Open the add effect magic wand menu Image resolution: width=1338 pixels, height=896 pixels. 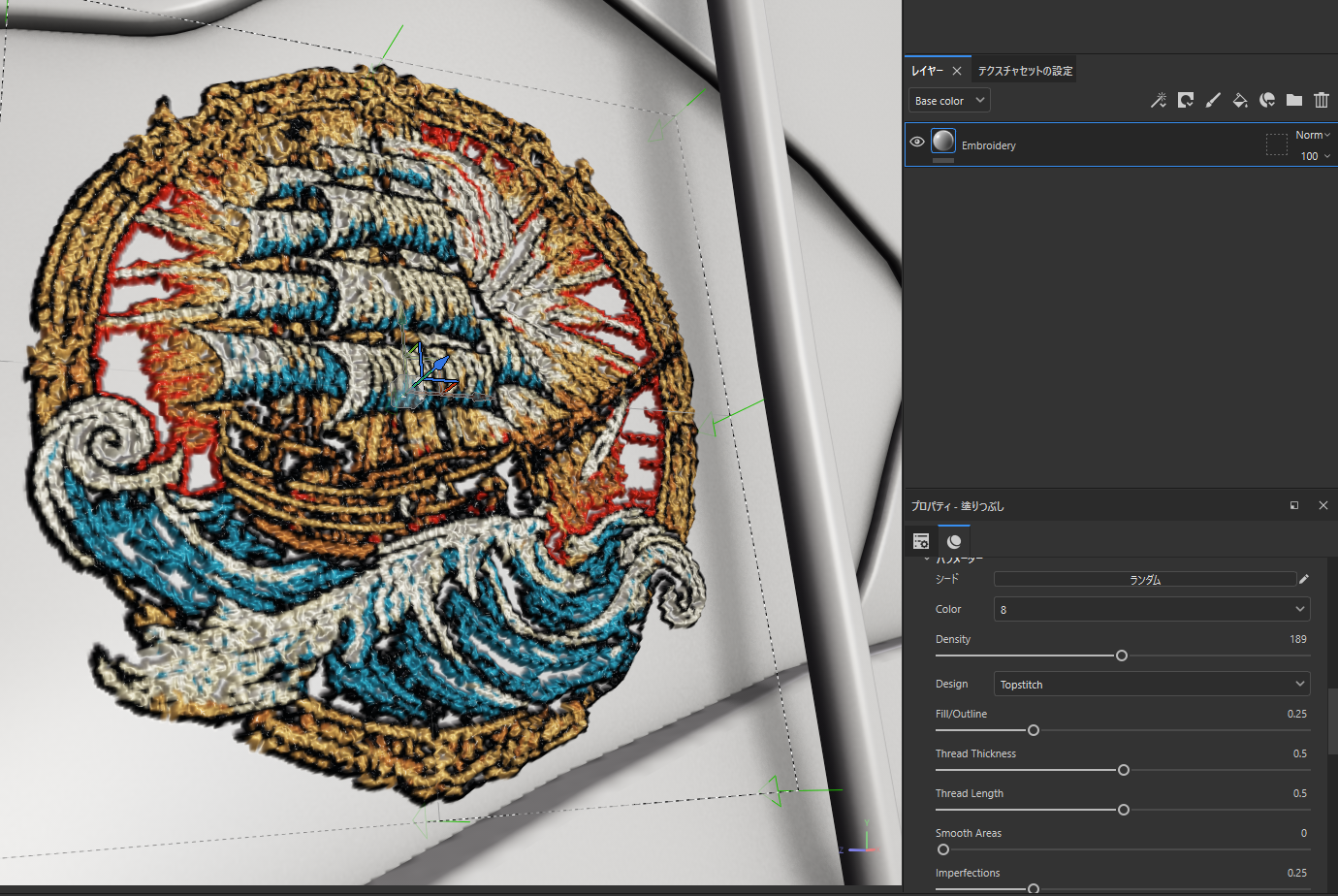1159,100
